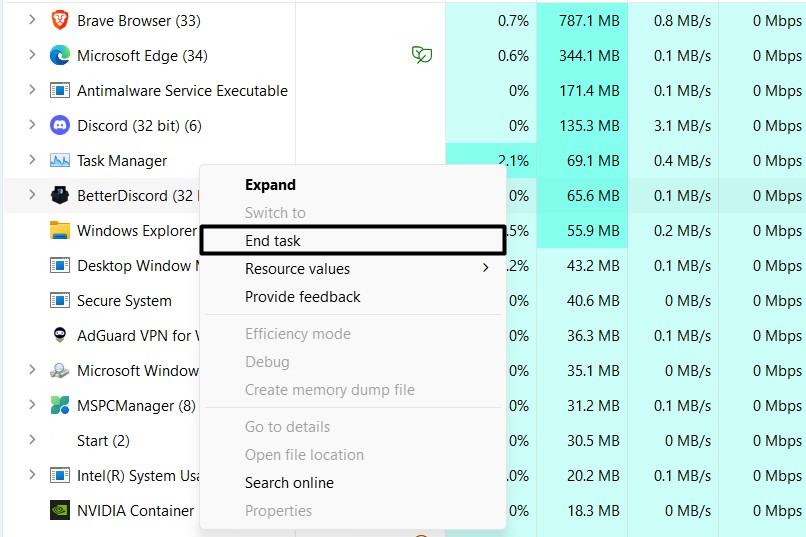Expand the Brave Browser process group
The height and width of the screenshot is (537, 806).
pyautogui.click(x=32, y=21)
